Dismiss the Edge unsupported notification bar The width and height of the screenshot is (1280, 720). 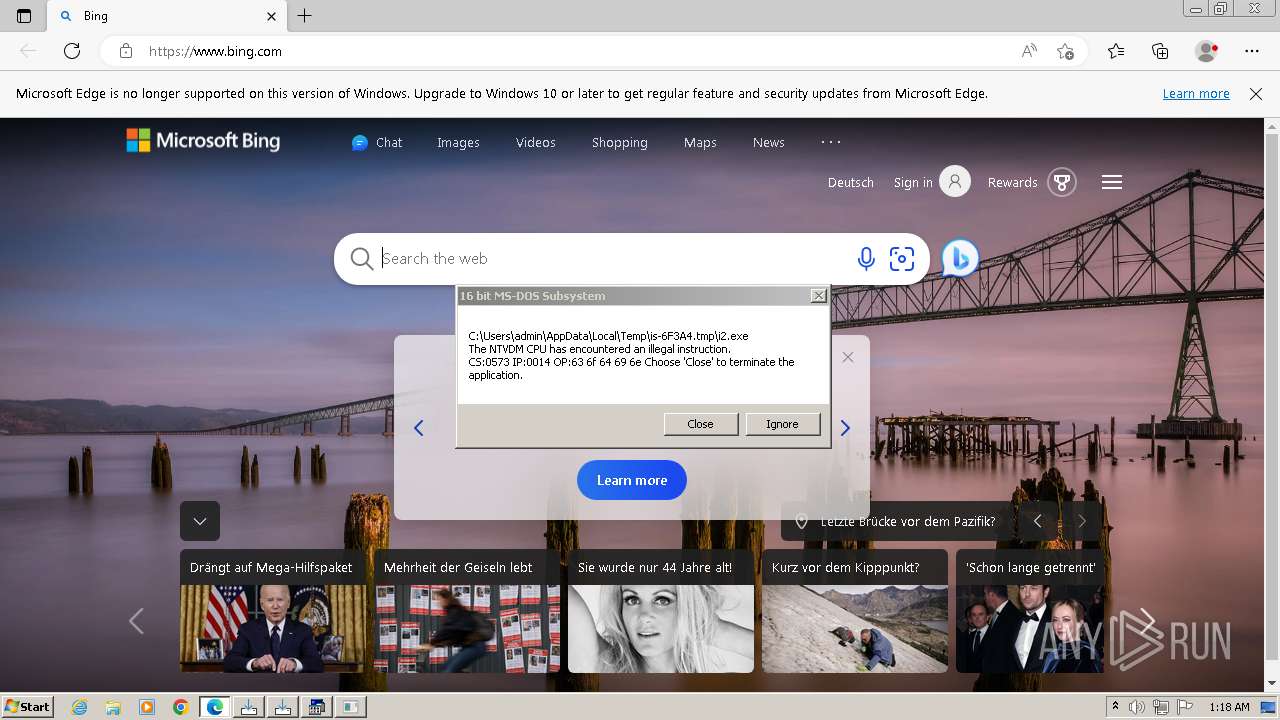tap(1256, 93)
